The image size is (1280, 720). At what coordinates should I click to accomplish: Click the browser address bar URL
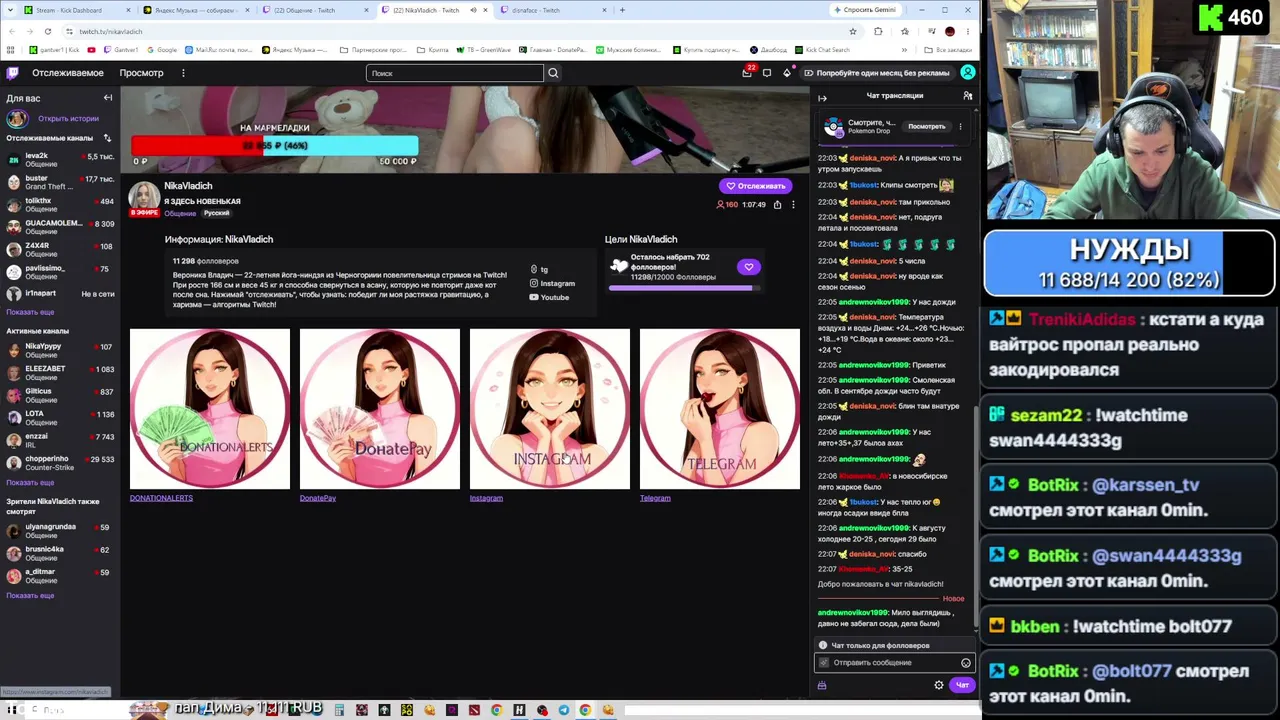(111, 31)
